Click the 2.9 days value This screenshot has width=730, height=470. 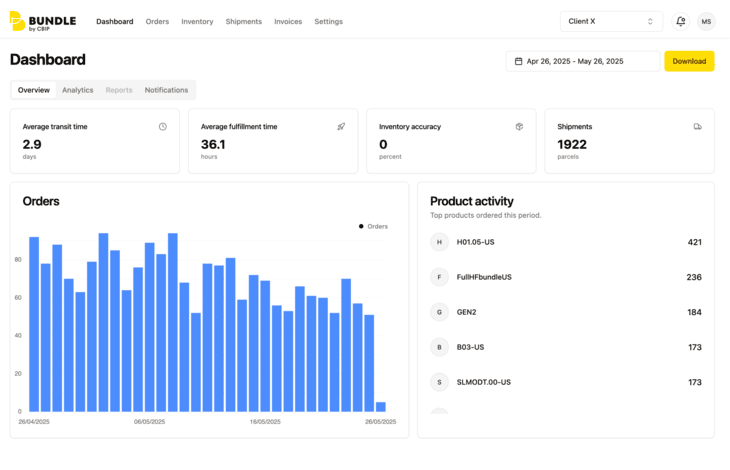32,145
